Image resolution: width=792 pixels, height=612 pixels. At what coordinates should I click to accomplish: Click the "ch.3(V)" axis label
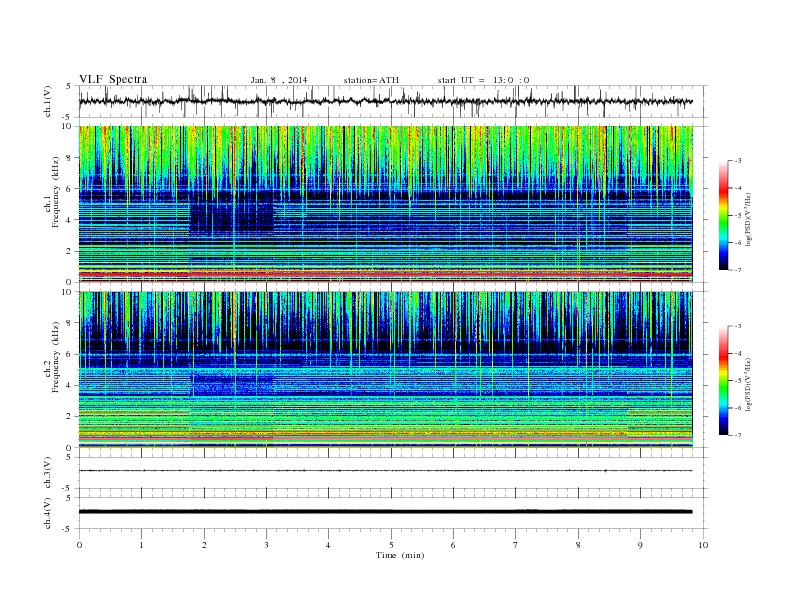47,473
